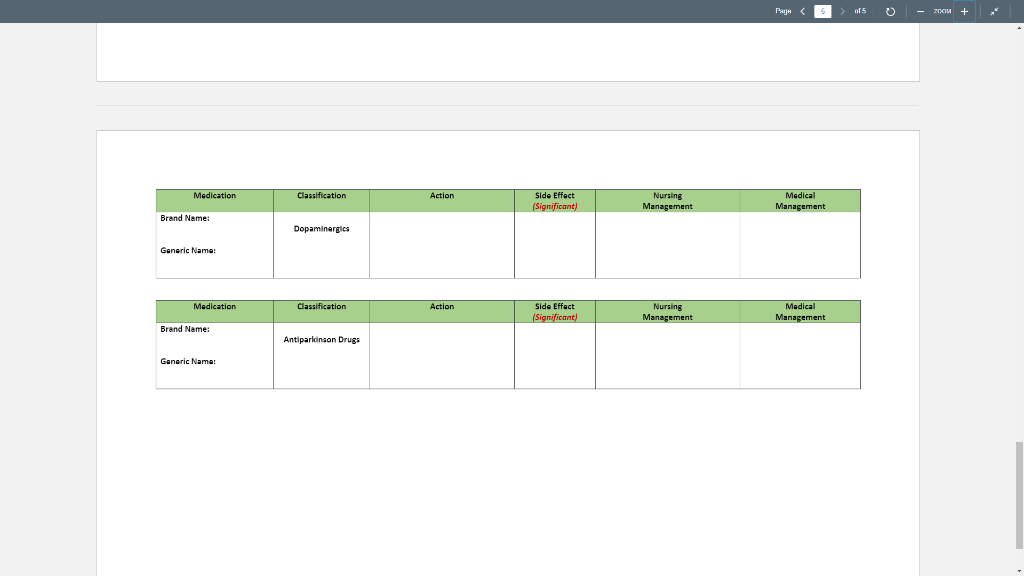Click the vertical scrollbar thumb

[x=1019, y=496]
